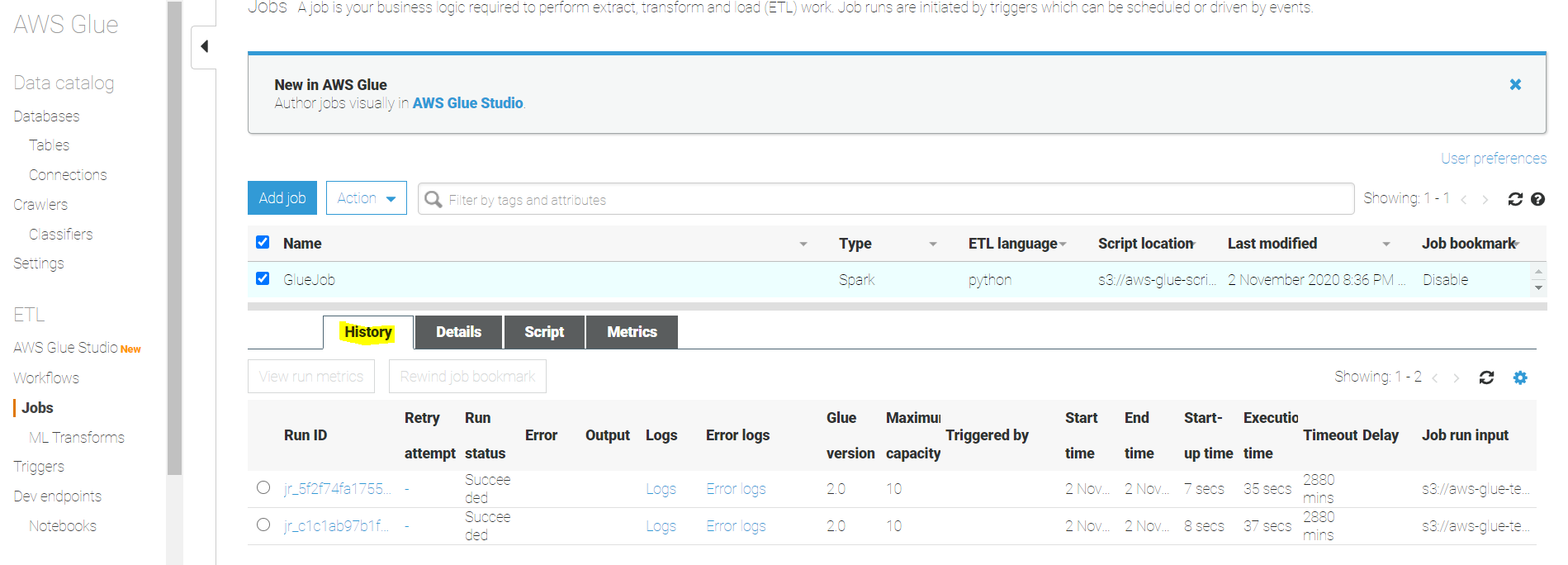Open Type column sort arrow
The height and width of the screenshot is (565, 1568).
pos(933,244)
